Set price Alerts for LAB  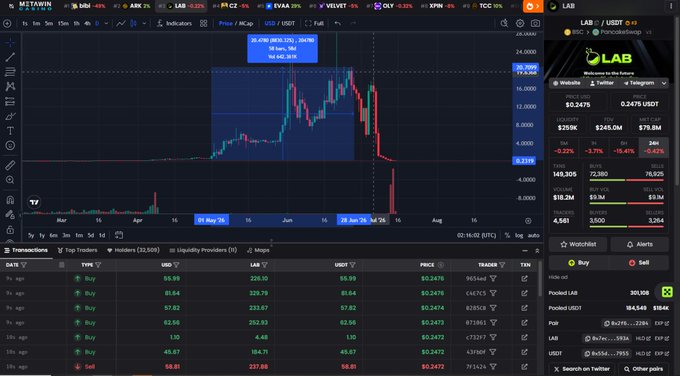pyautogui.click(x=640, y=245)
